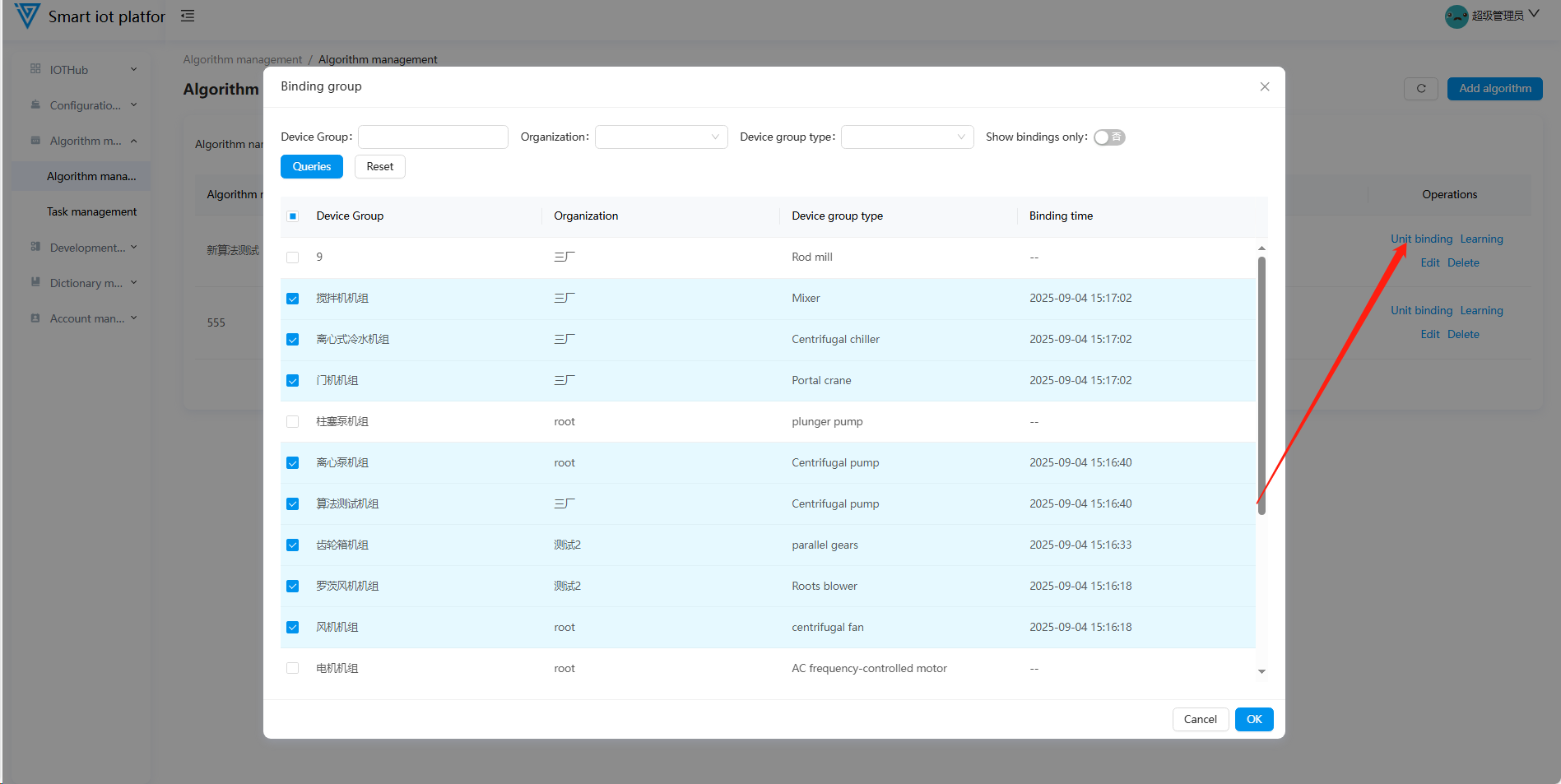Screen dimensions: 1561x784
Task: Check the Rod mill row checkbox
Action: coord(292,257)
